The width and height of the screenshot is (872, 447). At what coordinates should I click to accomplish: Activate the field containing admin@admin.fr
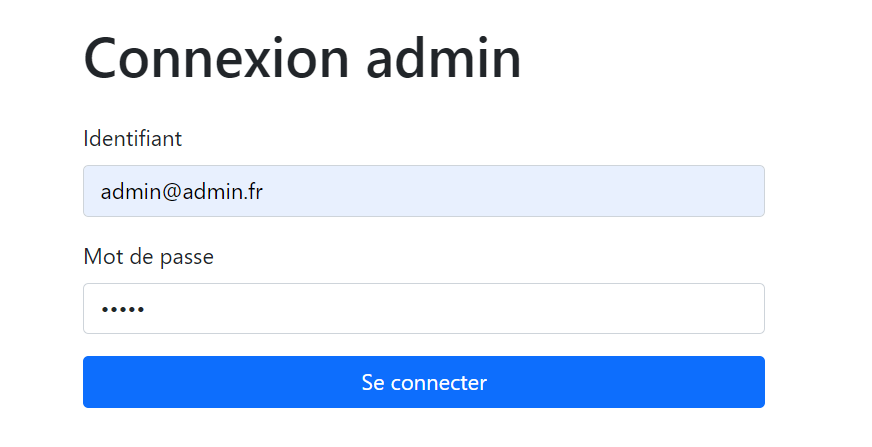(x=423, y=191)
